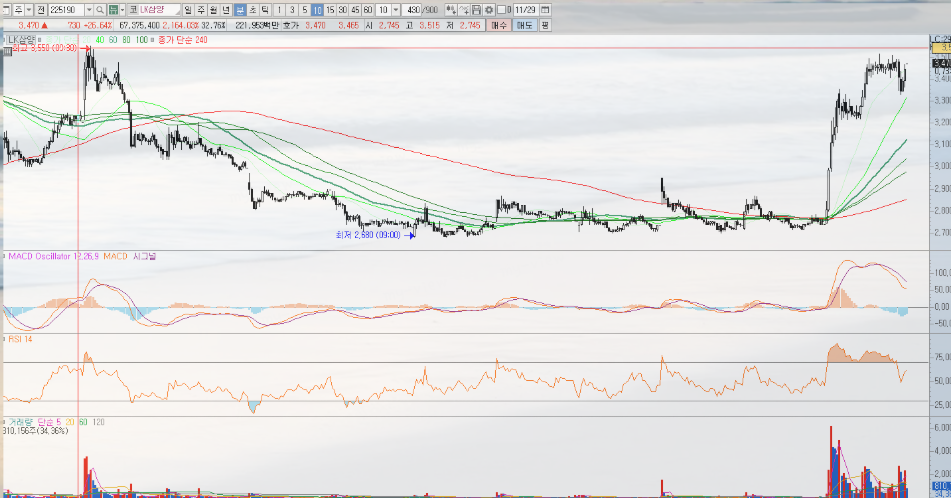
Task: Toggle the checkbox next to 0 in the toolbar
Action: (x=501, y=10)
